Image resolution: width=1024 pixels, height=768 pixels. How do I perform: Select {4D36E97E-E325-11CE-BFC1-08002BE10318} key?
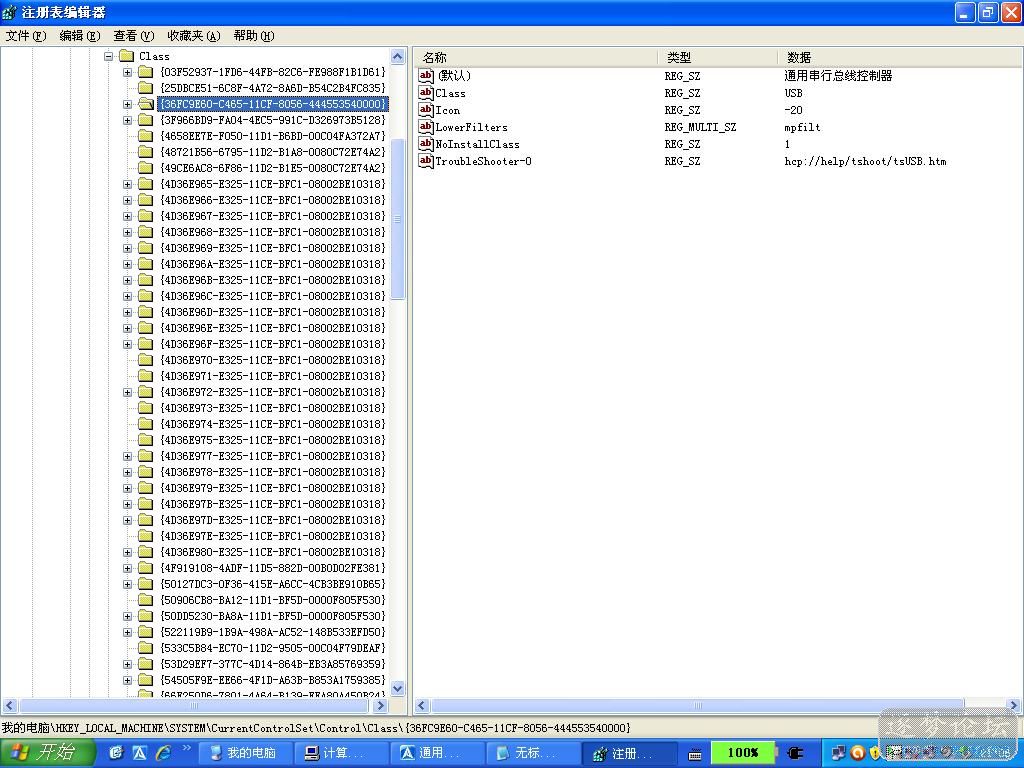(273, 536)
